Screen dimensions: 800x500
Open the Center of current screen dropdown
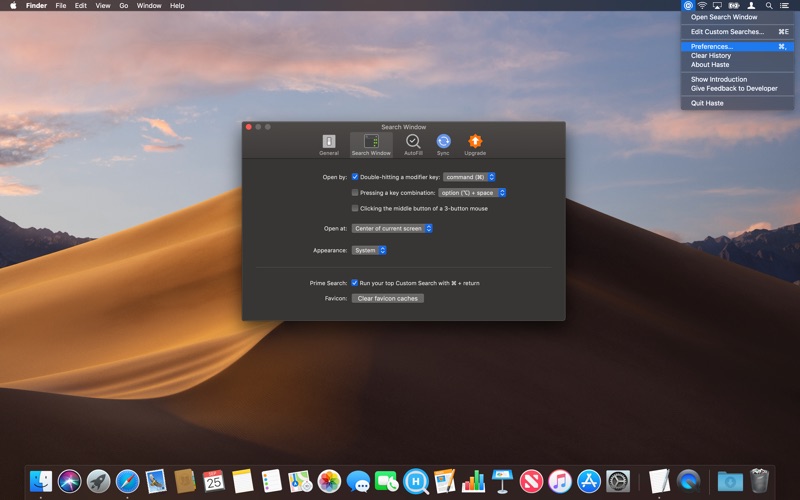point(392,229)
